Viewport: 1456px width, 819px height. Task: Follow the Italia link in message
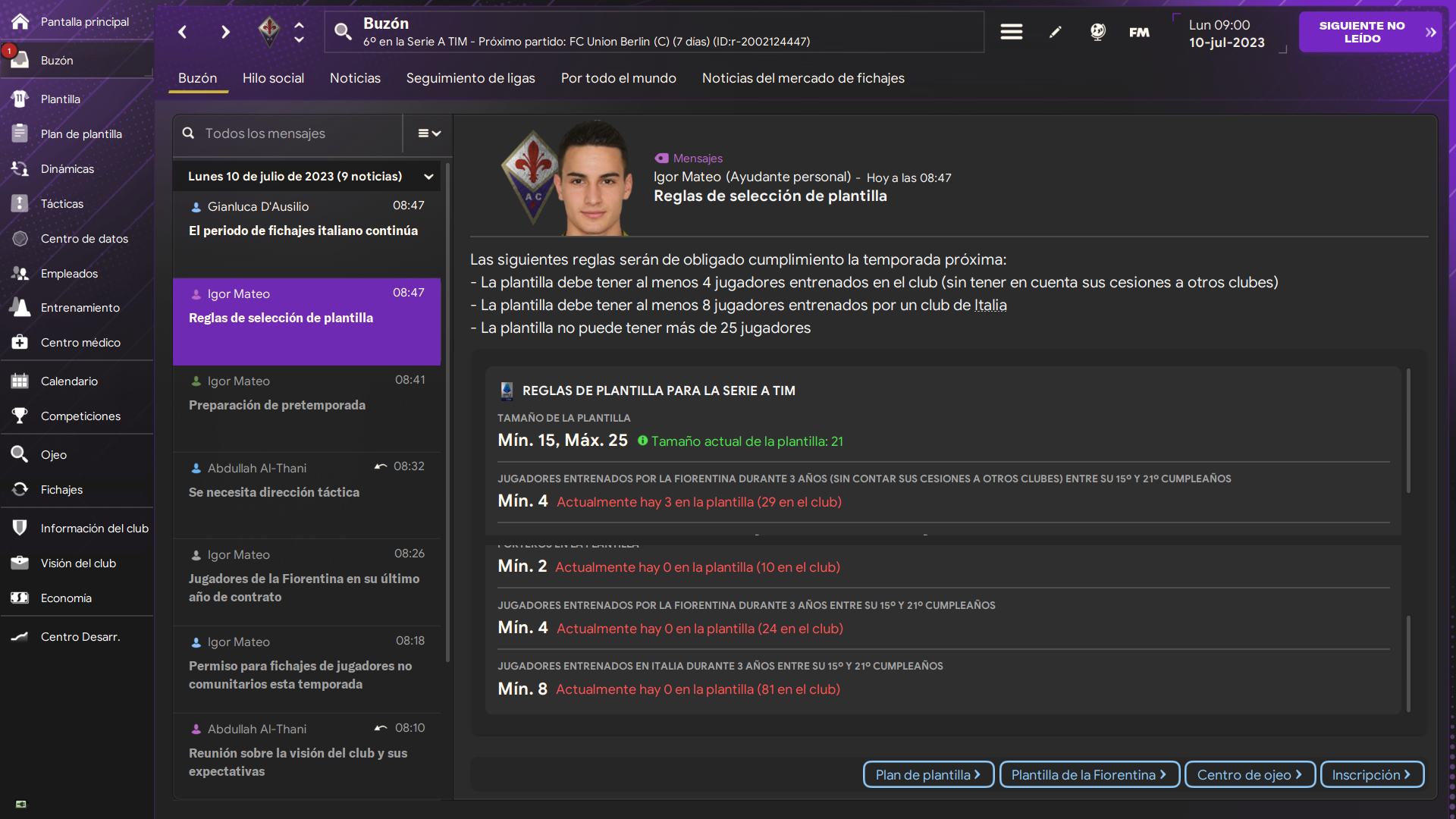coord(990,305)
